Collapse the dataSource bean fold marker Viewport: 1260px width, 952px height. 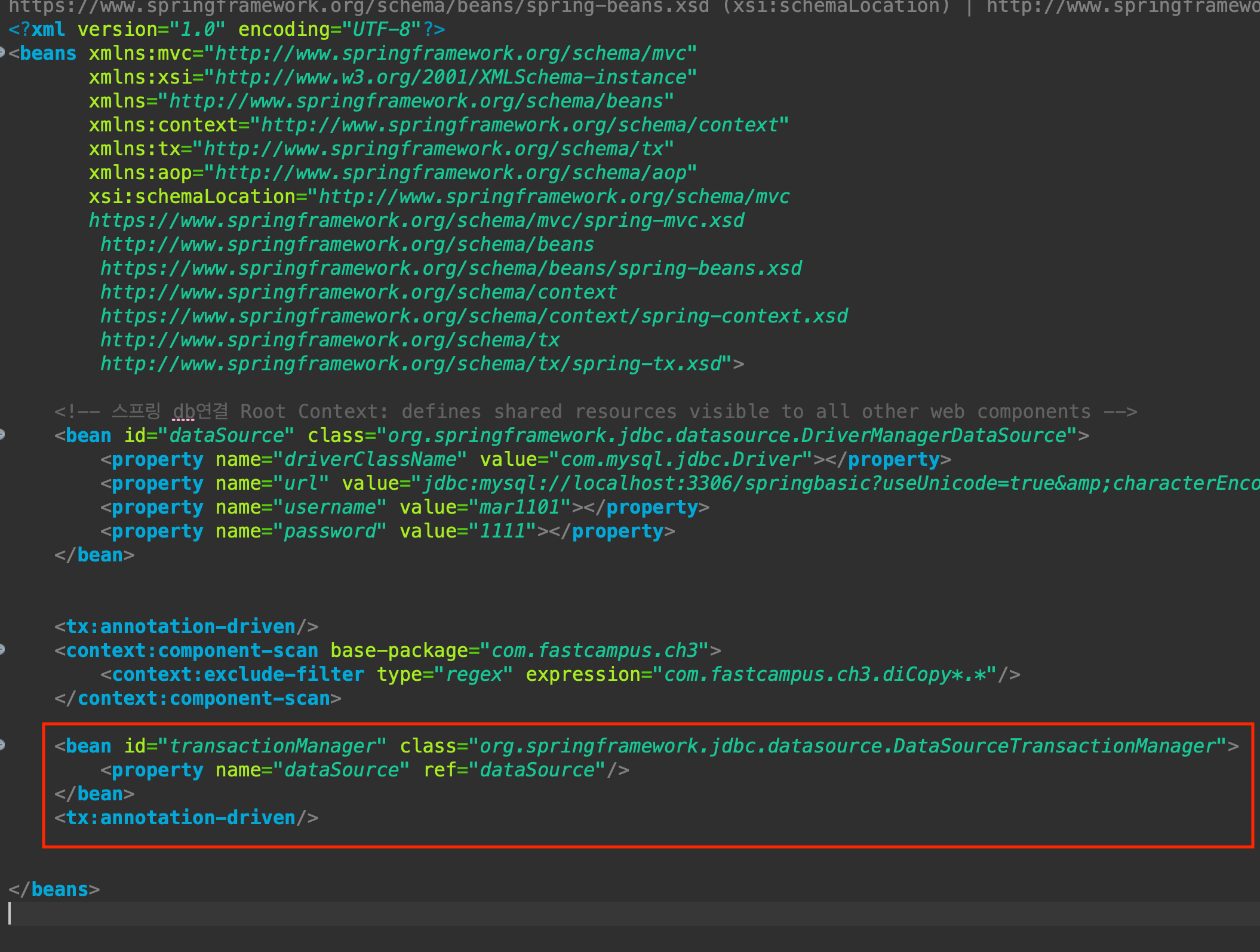2,435
